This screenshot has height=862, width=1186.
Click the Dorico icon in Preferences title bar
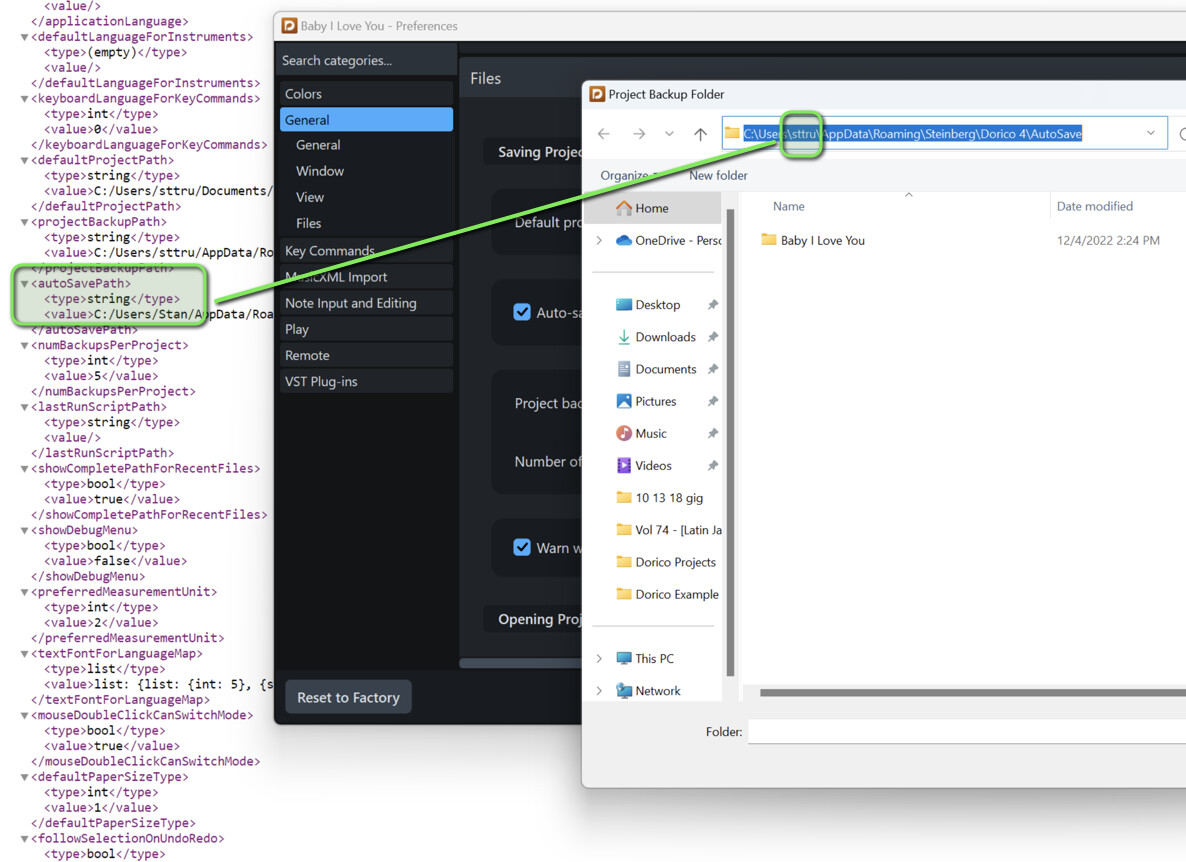(x=289, y=26)
